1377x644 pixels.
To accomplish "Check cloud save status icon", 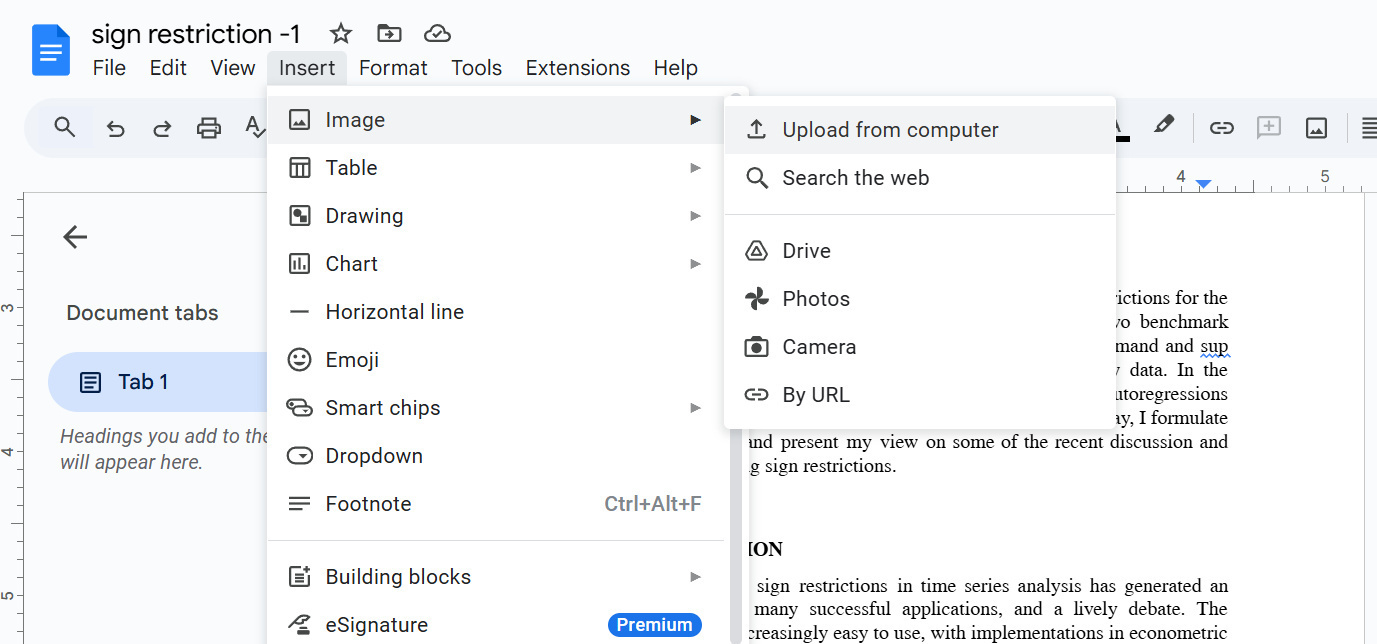I will pyautogui.click(x=437, y=34).
